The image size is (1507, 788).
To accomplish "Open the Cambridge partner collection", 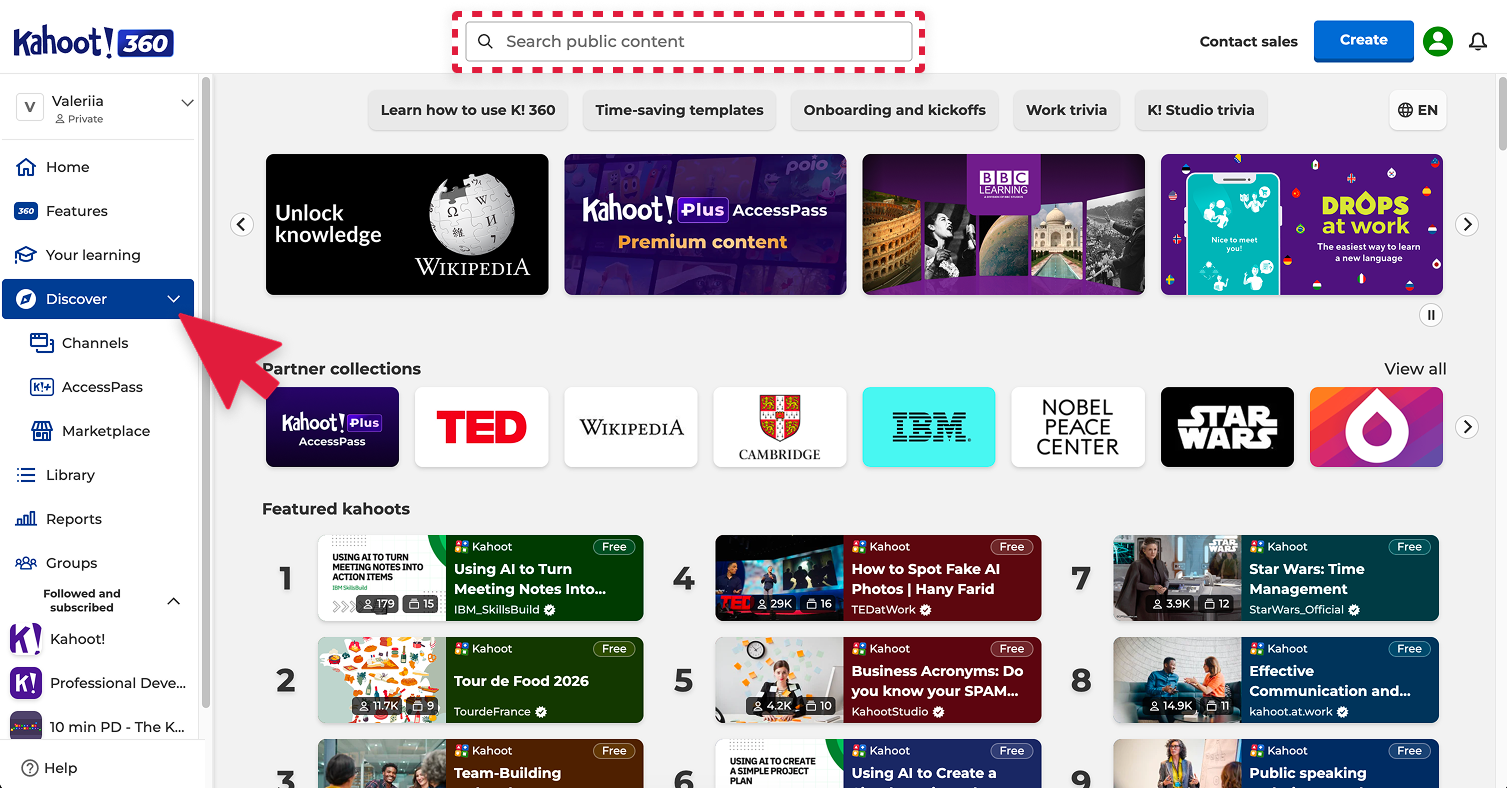I will tap(780, 427).
